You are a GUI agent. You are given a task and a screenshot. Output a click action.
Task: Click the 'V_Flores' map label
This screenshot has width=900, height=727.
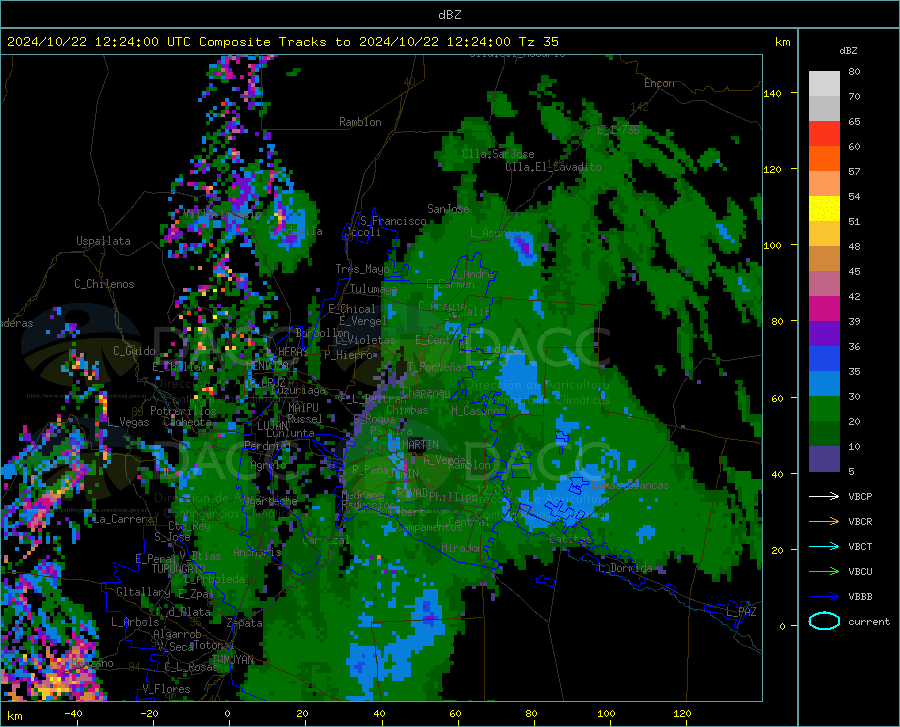[x=166, y=689]
